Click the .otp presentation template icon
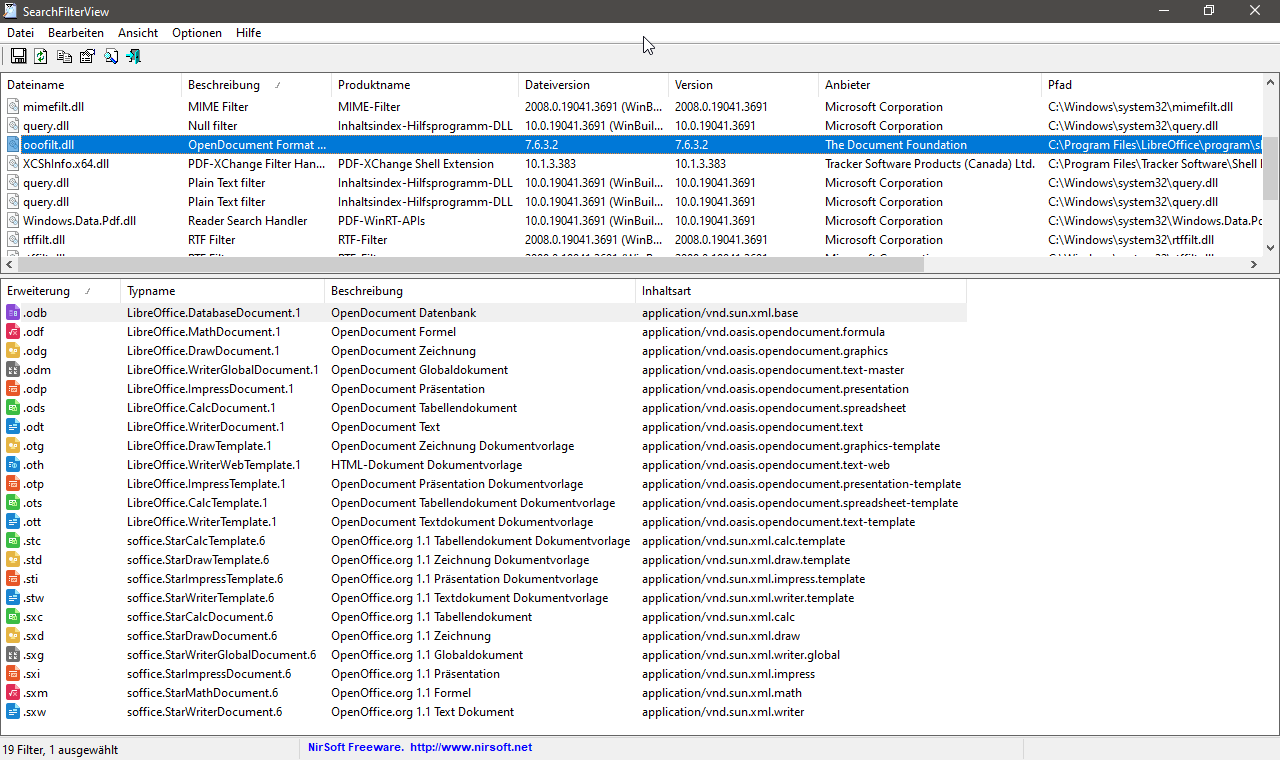Screen dimensions: 1280x760 coord(13,484)
